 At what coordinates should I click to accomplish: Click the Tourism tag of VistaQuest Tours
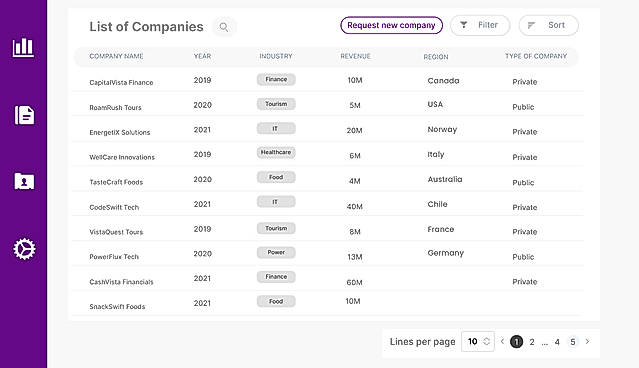(276, 228)
